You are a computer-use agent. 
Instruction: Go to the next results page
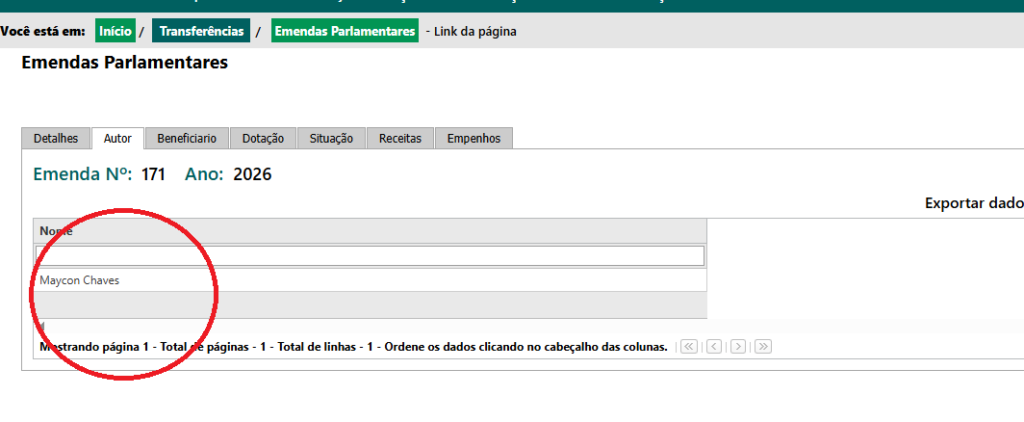[x=738, y=347]
